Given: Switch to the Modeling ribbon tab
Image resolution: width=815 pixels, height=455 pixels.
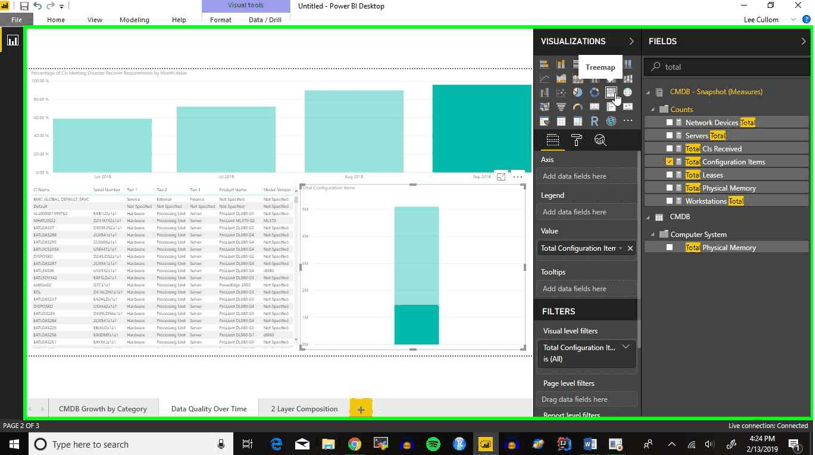Looking at the screenshot, I should [134, 20].
